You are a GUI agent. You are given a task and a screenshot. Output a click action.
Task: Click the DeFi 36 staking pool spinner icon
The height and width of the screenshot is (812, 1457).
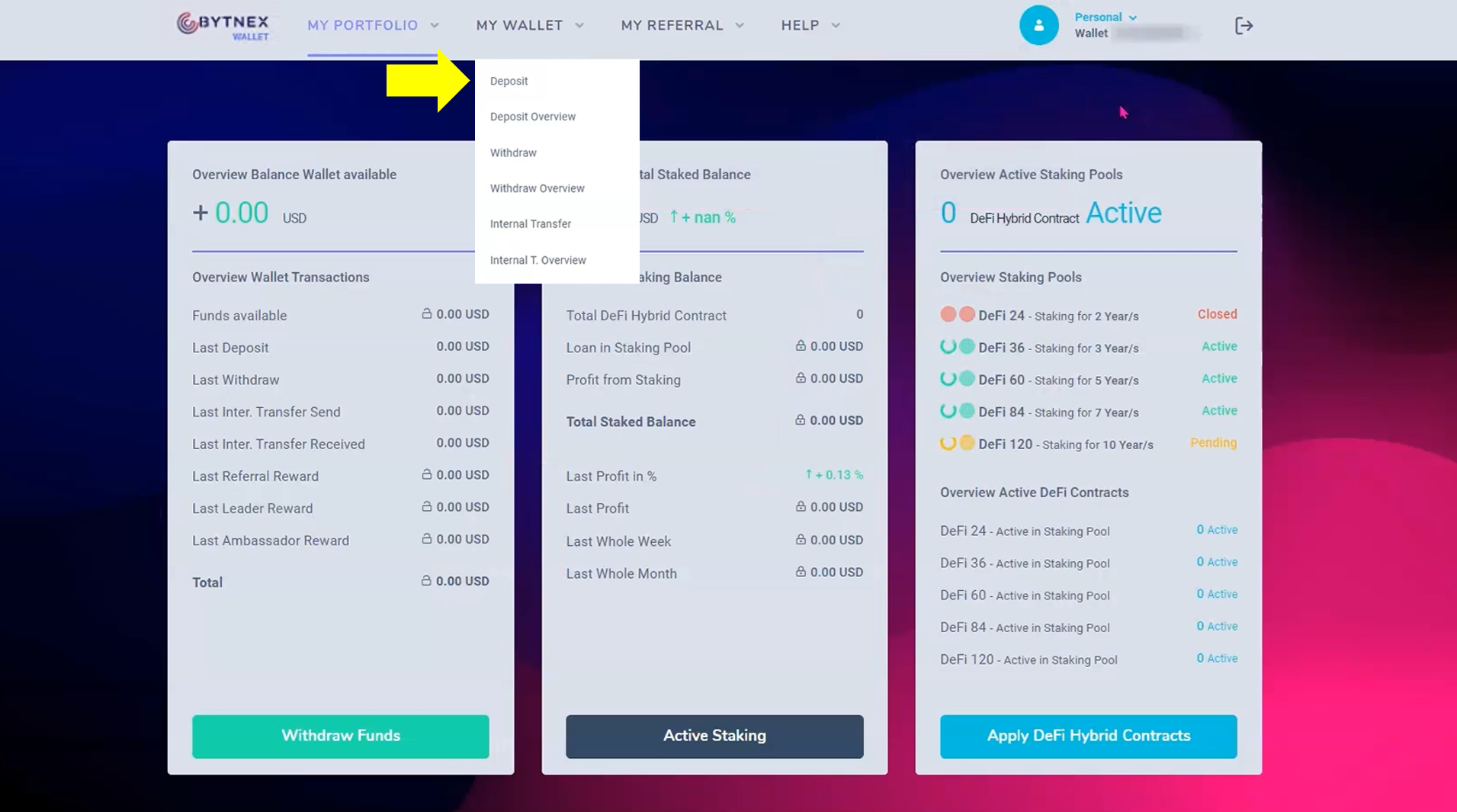pyautogui.click(x=948, y=347)
